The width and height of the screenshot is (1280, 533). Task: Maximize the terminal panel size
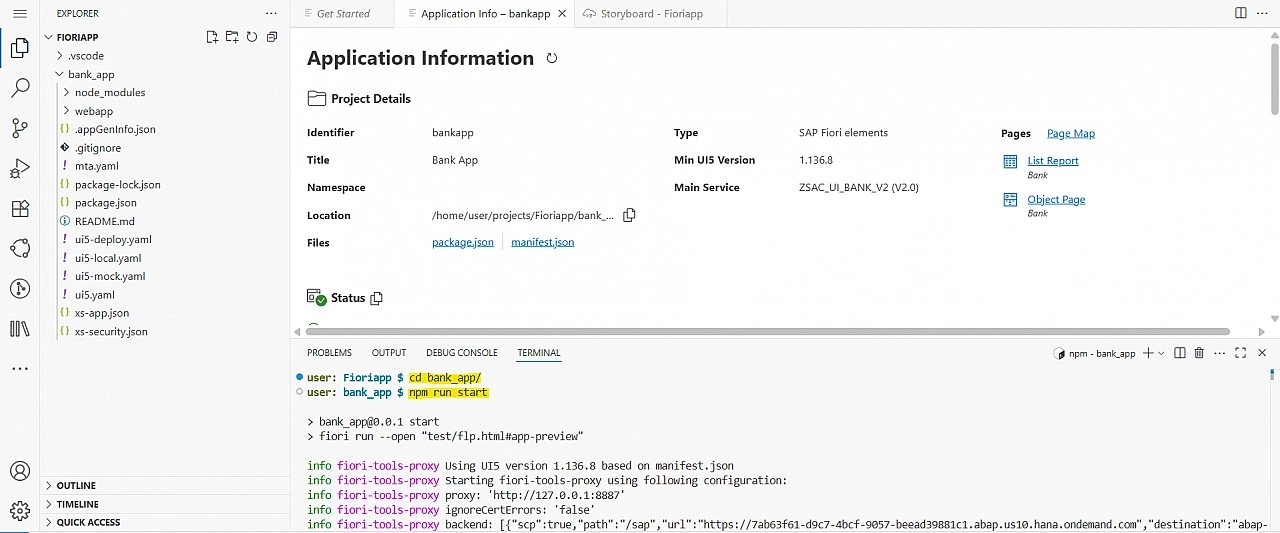1240,353
